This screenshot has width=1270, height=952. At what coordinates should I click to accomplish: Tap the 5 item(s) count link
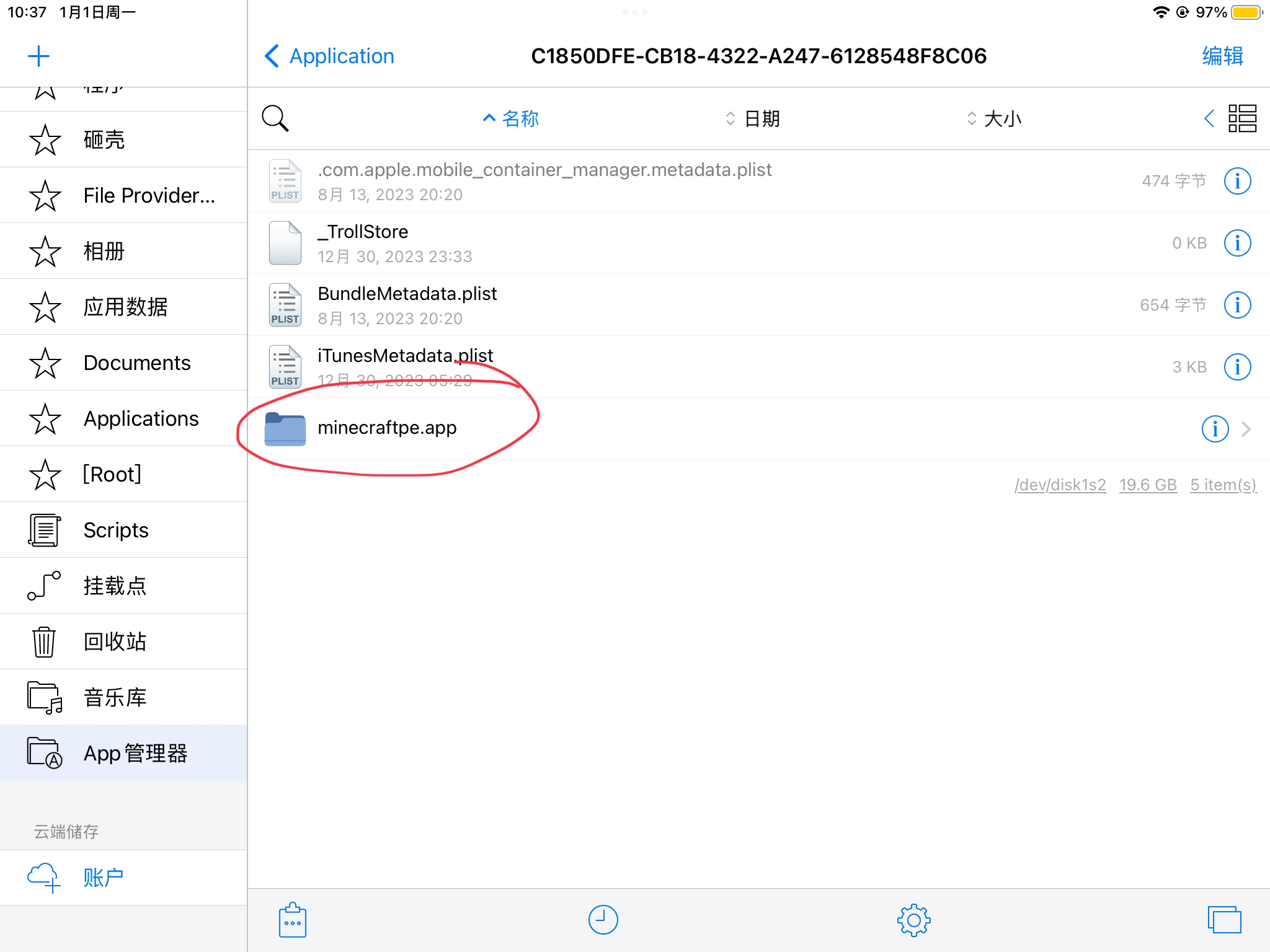point(1223,485)
